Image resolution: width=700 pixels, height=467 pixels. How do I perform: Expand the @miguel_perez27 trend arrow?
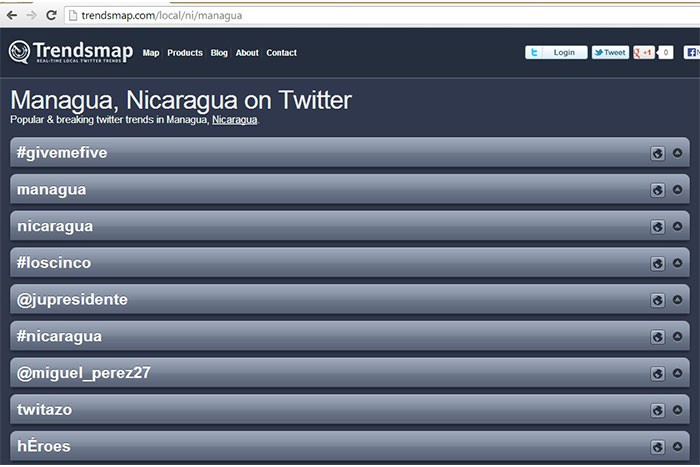pos(677,372)
